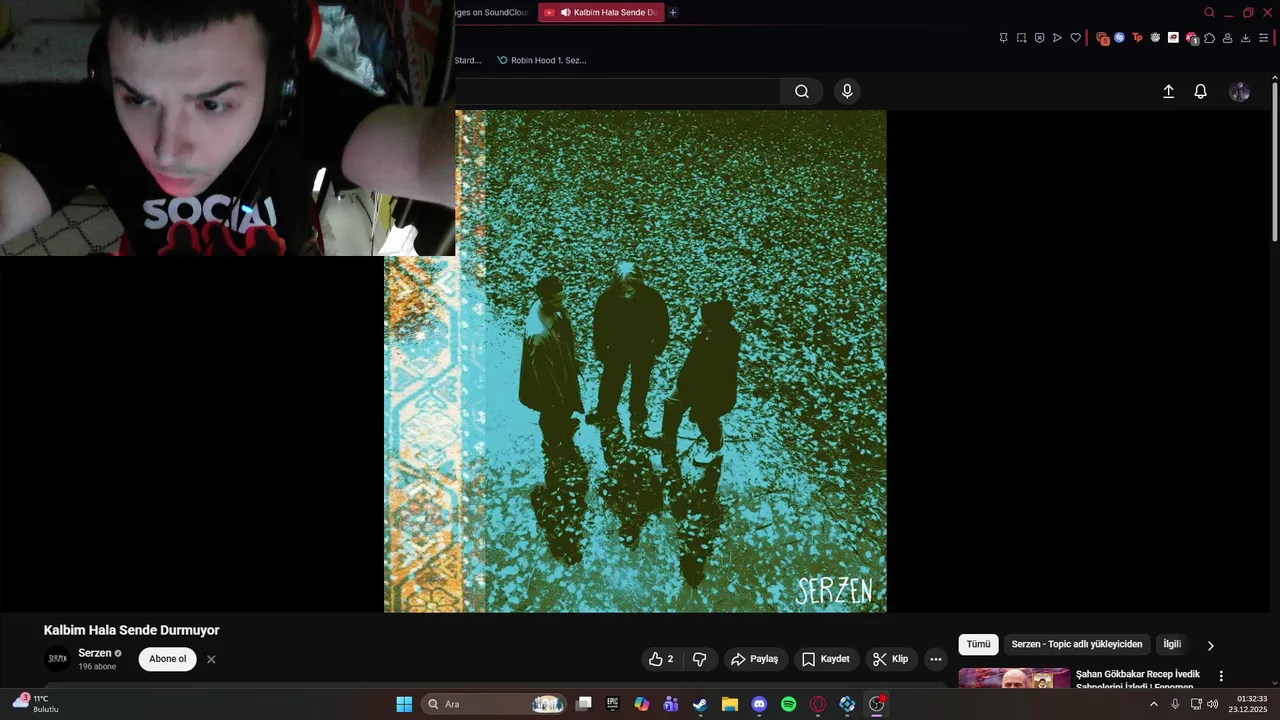Open the red Tp extension icon
Screen dimensions: 1280x720
(x=1137, y=38)
